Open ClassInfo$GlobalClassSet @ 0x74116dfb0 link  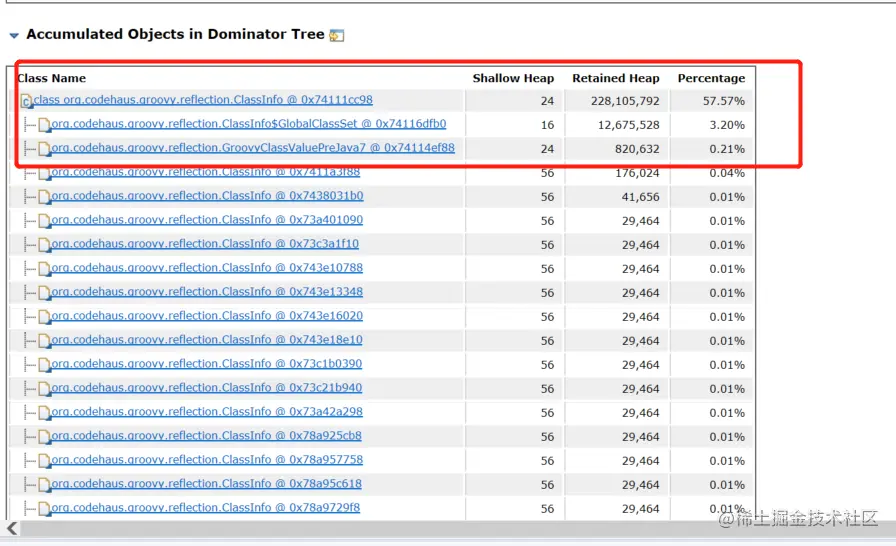click(249, 124)
